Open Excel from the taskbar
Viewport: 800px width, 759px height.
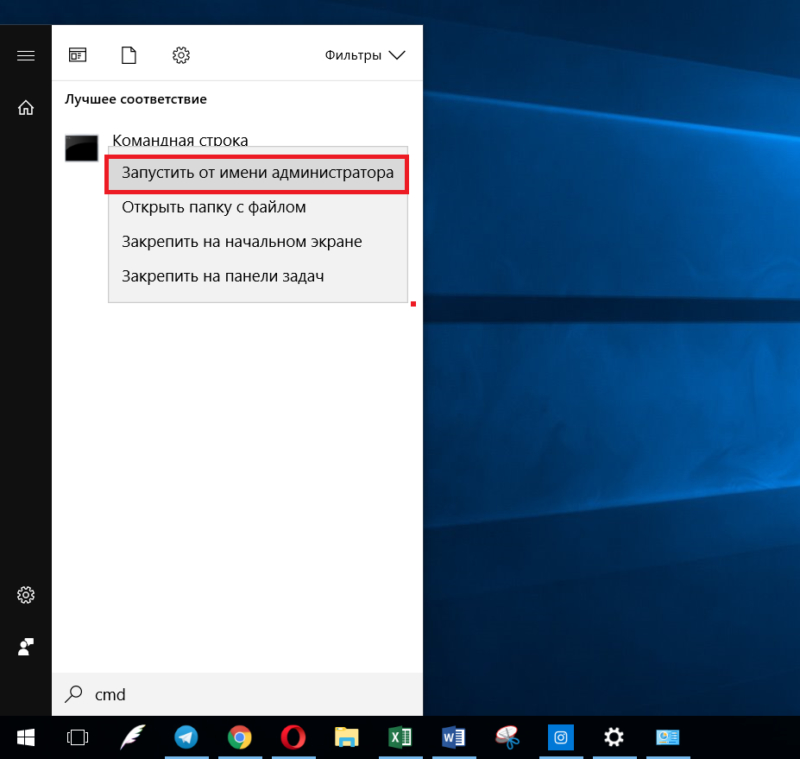tap(400, 738)
